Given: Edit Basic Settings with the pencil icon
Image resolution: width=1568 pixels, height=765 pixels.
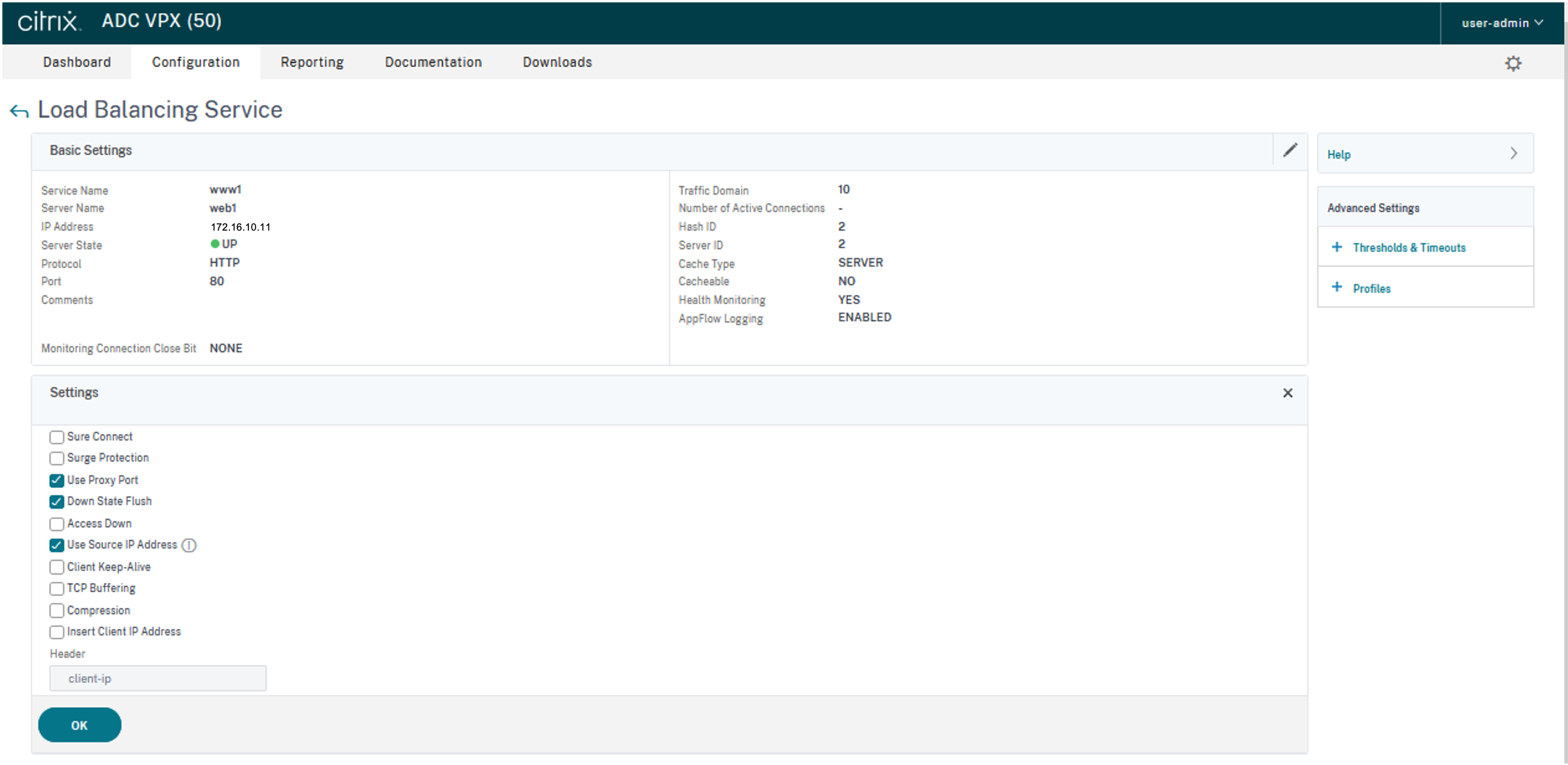Looking at the screenshot, I should 1290,150.
